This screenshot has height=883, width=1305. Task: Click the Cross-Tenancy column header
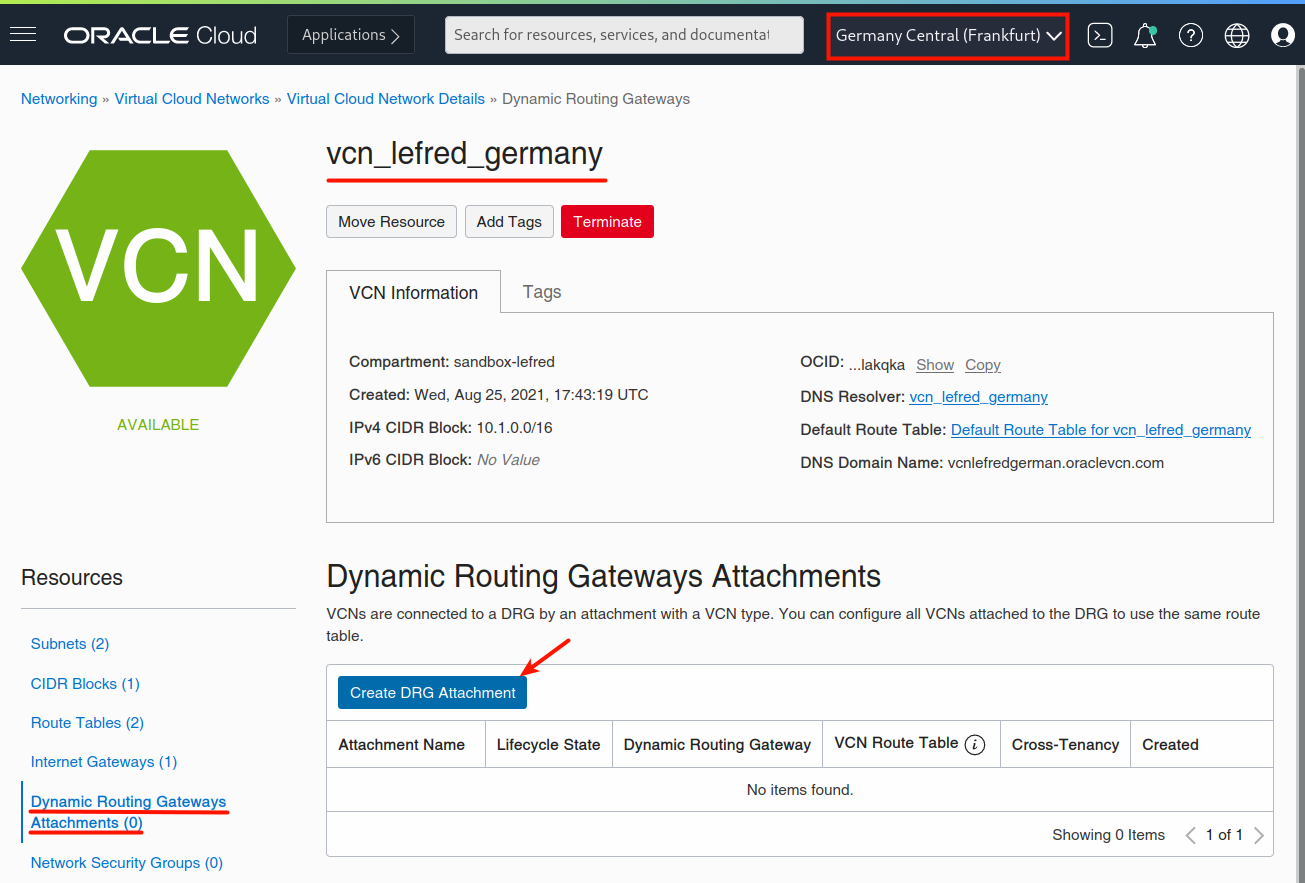coord(1065,745)
